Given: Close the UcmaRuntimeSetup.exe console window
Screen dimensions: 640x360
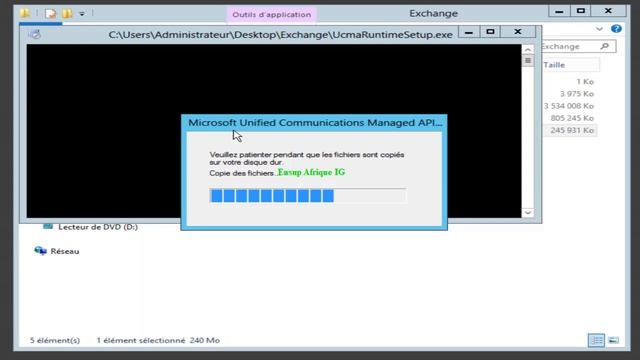Looking at the screenshot, I should click(518, 32).
